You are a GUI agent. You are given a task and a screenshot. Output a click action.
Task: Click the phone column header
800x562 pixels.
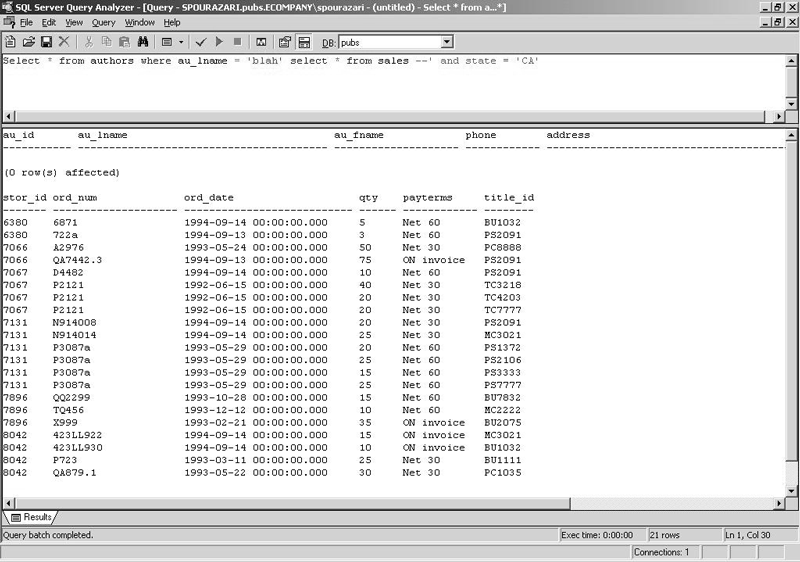coord(481,135)
